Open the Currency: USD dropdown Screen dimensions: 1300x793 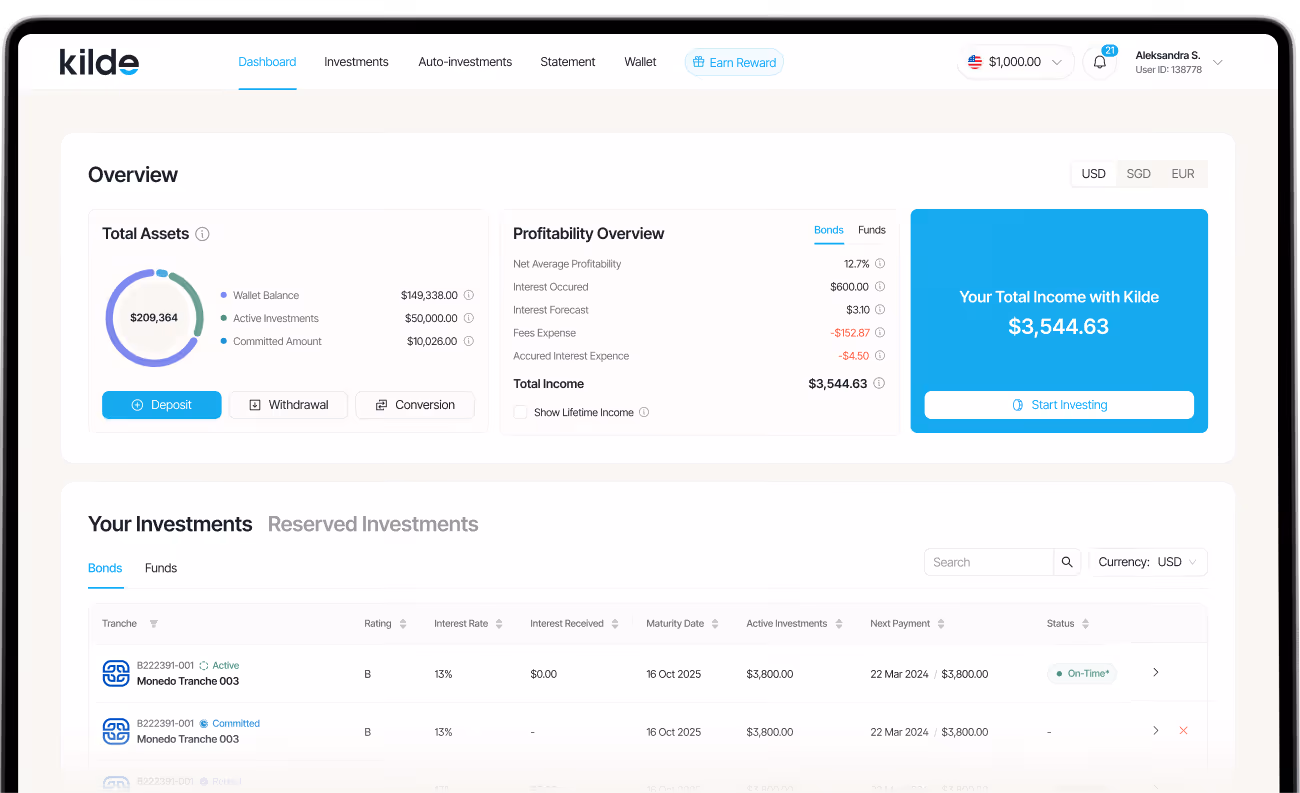(1148, 562)
